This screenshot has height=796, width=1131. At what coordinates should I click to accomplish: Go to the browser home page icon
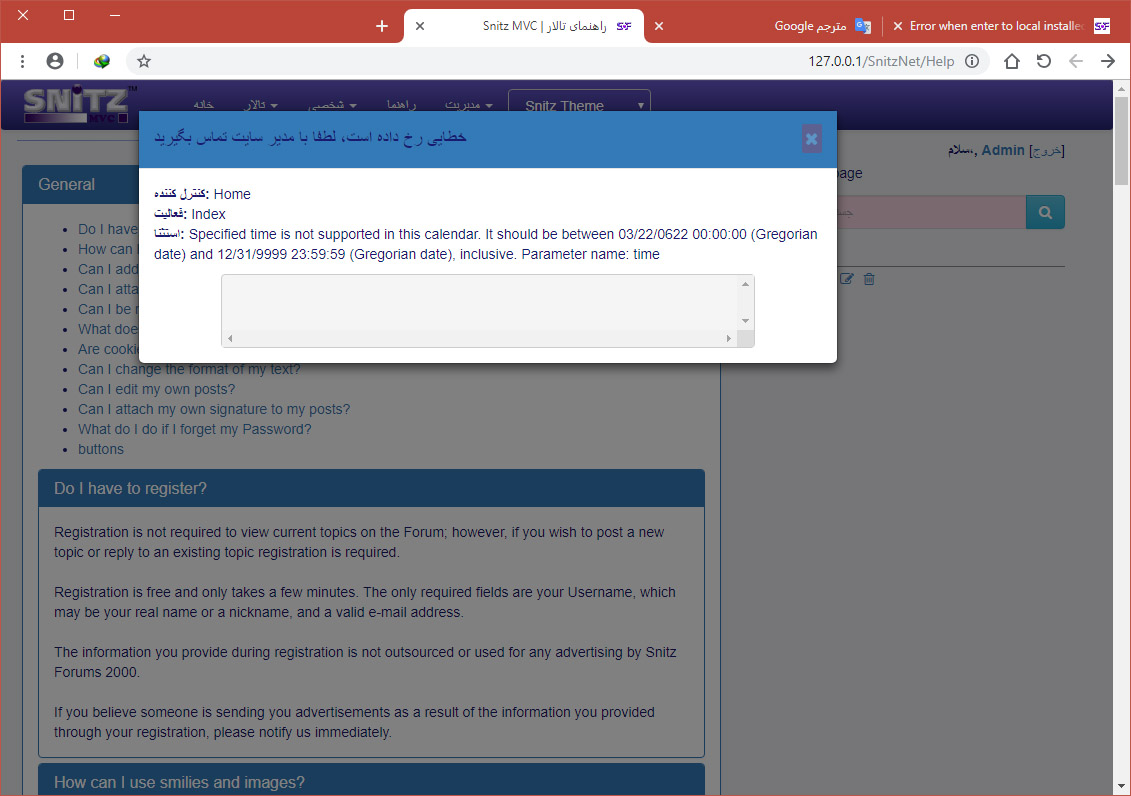point(1012,61)
